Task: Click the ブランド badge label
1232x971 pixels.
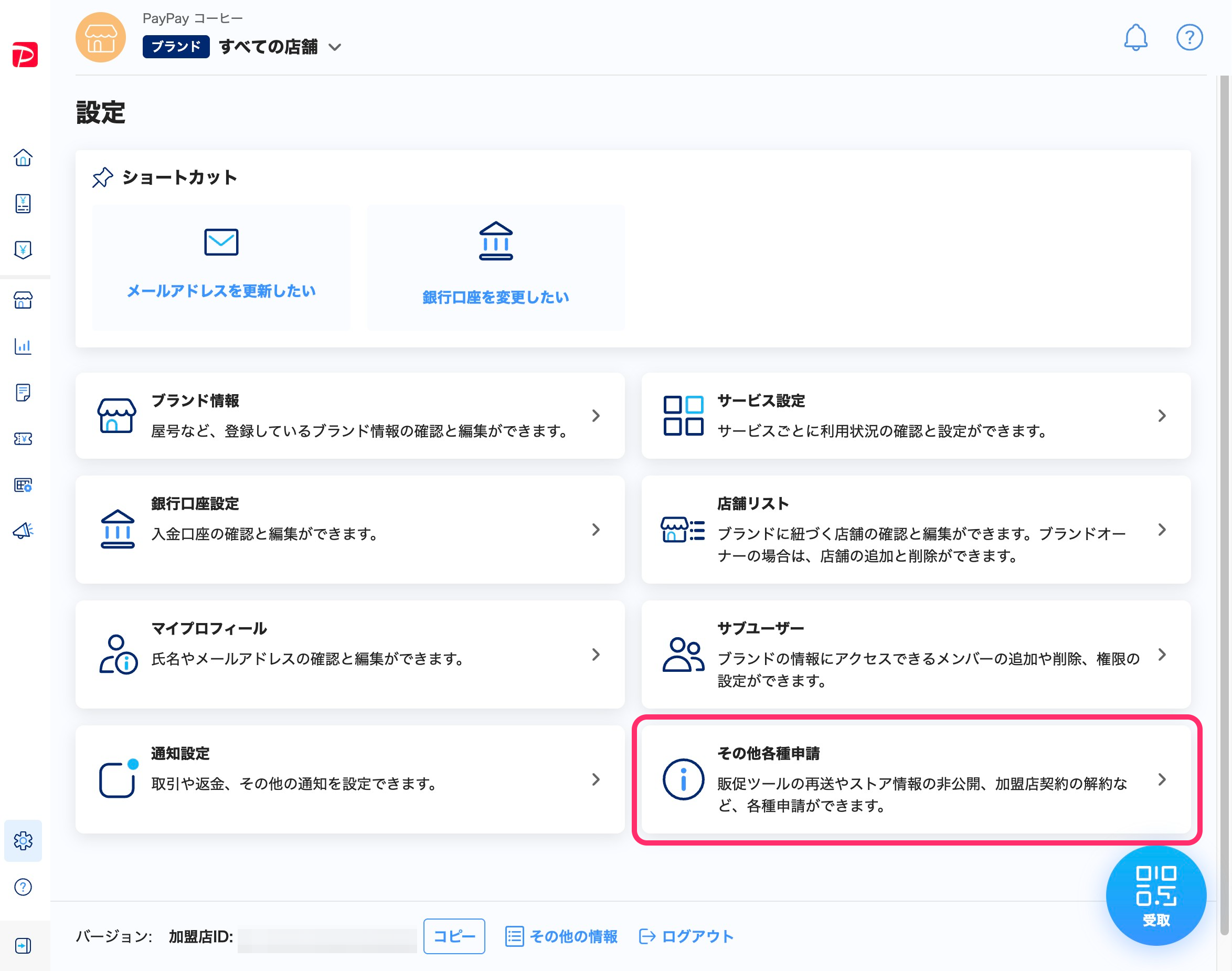Action: pos(176,47)
